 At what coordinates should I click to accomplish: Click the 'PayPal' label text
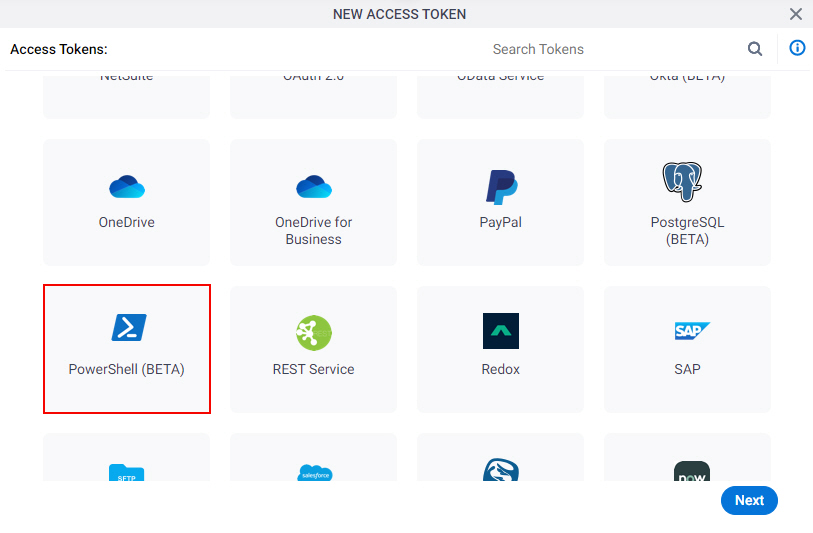(x=500, y=222)
